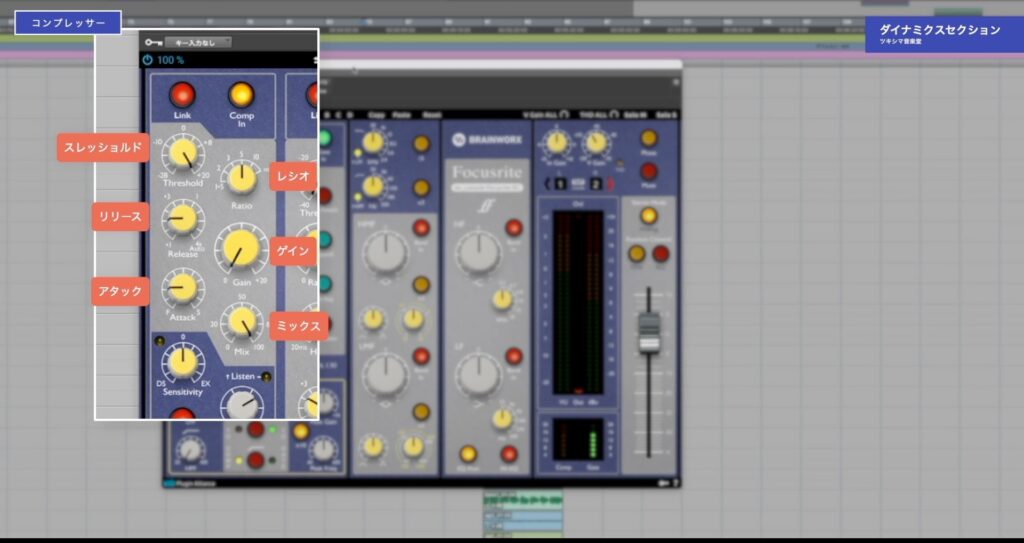Toggle the red In button beside LPF knob
This screenshot has height=543, width=1024.
(421, 356)
